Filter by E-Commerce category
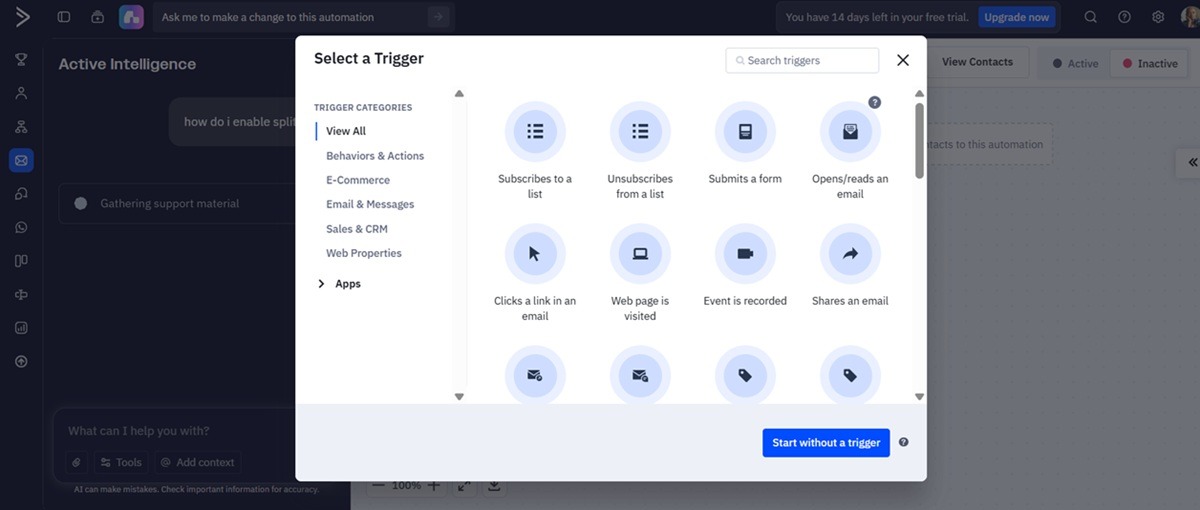This screenshot has width=1200, height=510. click(358, 180)
